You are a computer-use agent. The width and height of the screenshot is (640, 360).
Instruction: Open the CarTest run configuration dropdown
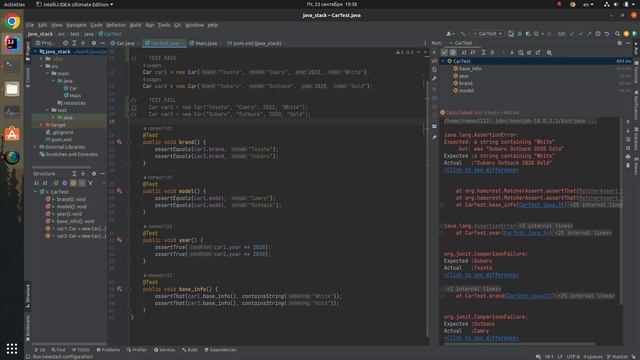coord(489,34)
